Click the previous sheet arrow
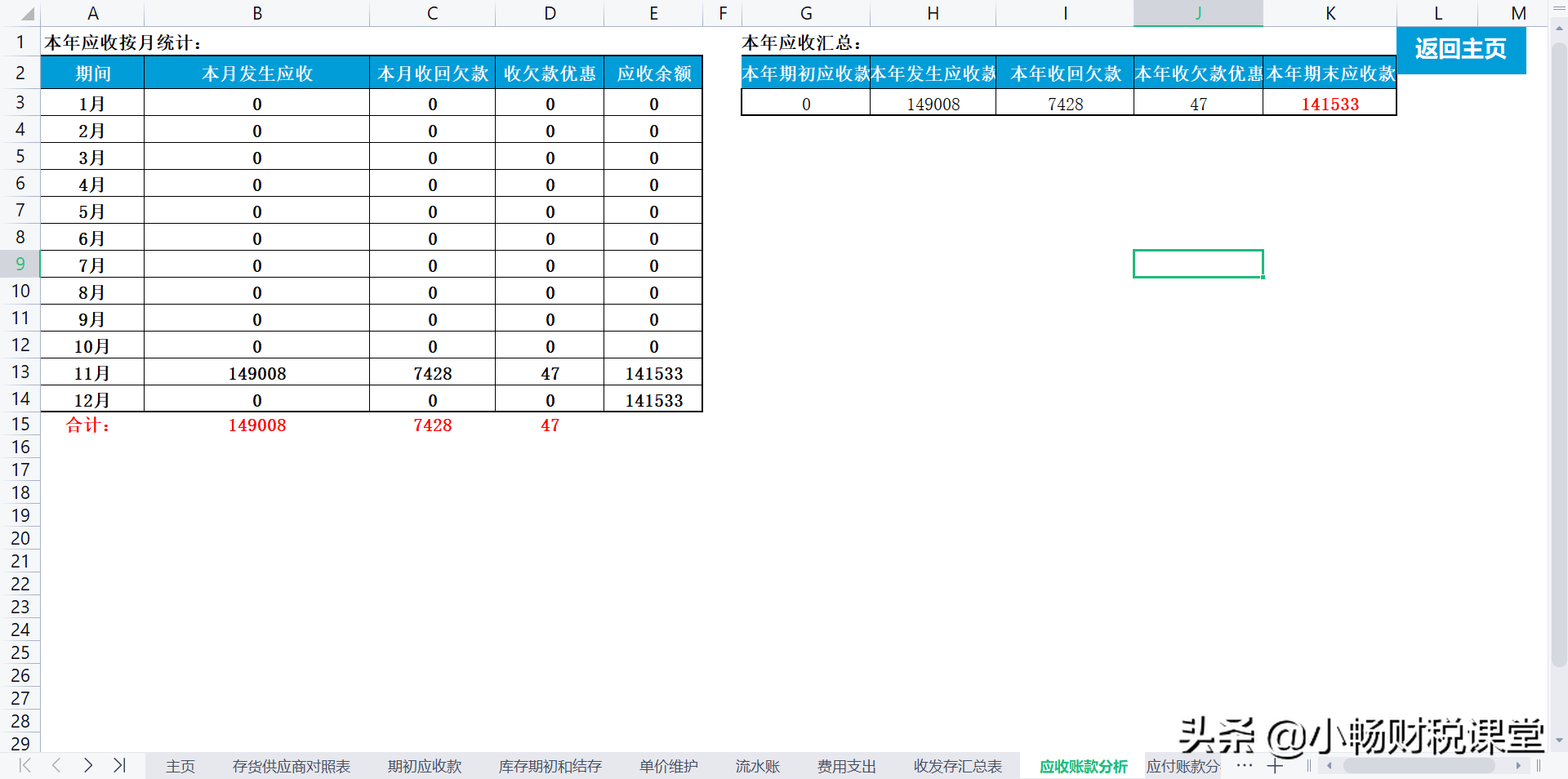Screen dimensions: 1568x779 56,766
